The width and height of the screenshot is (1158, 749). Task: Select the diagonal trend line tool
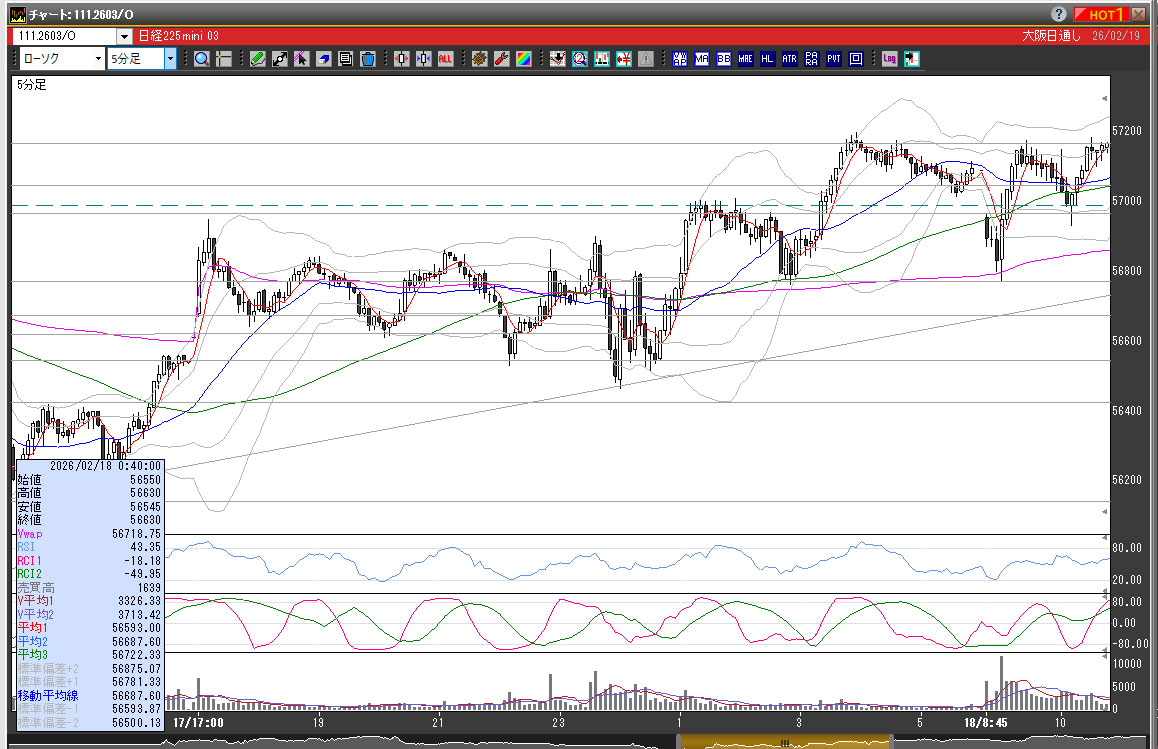tap(279, 59)
